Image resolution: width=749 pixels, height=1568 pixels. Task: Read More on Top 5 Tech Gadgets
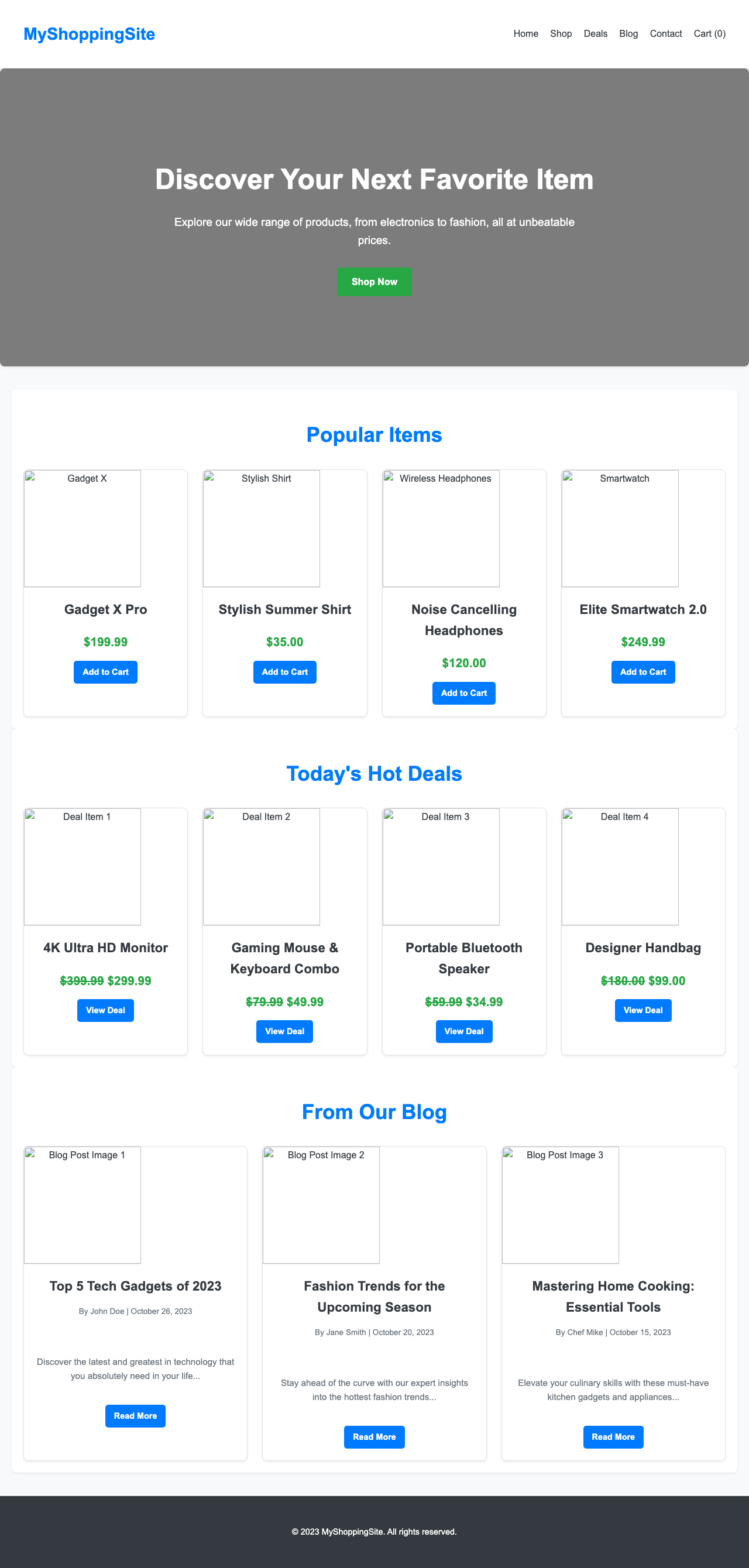[x=135, y=1416]
